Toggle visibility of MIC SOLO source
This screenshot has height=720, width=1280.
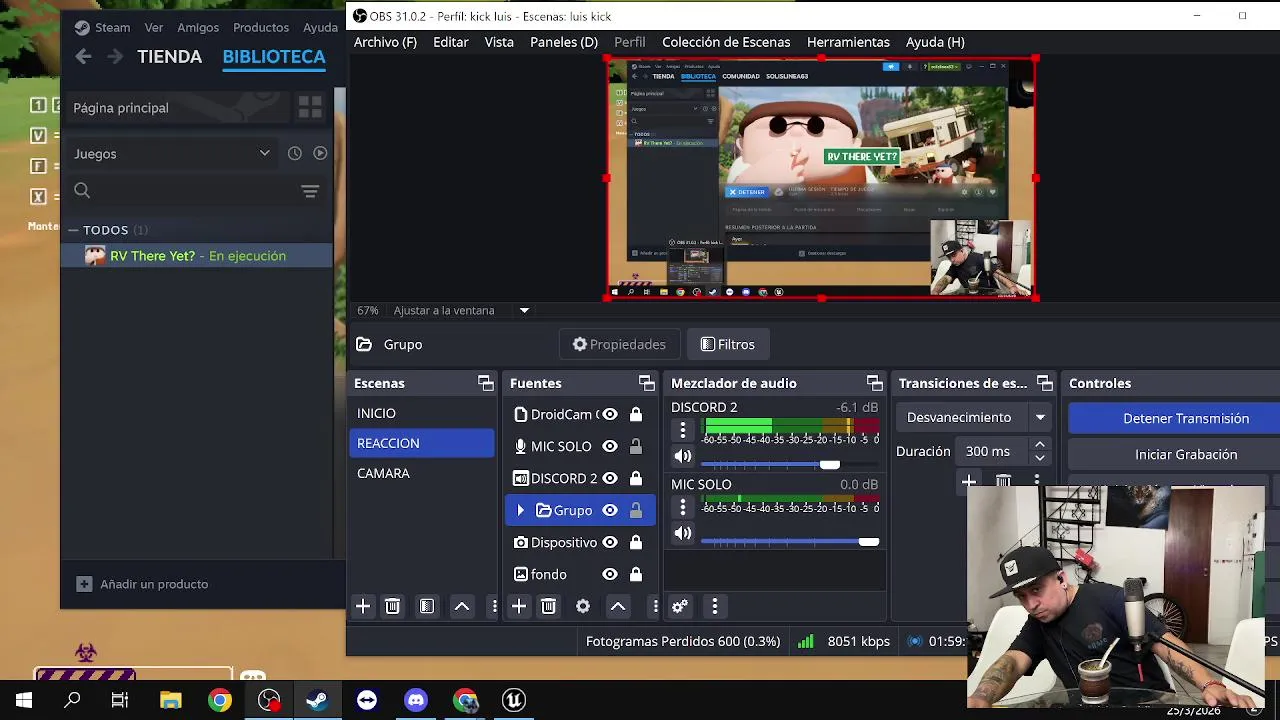click(610, 446)
